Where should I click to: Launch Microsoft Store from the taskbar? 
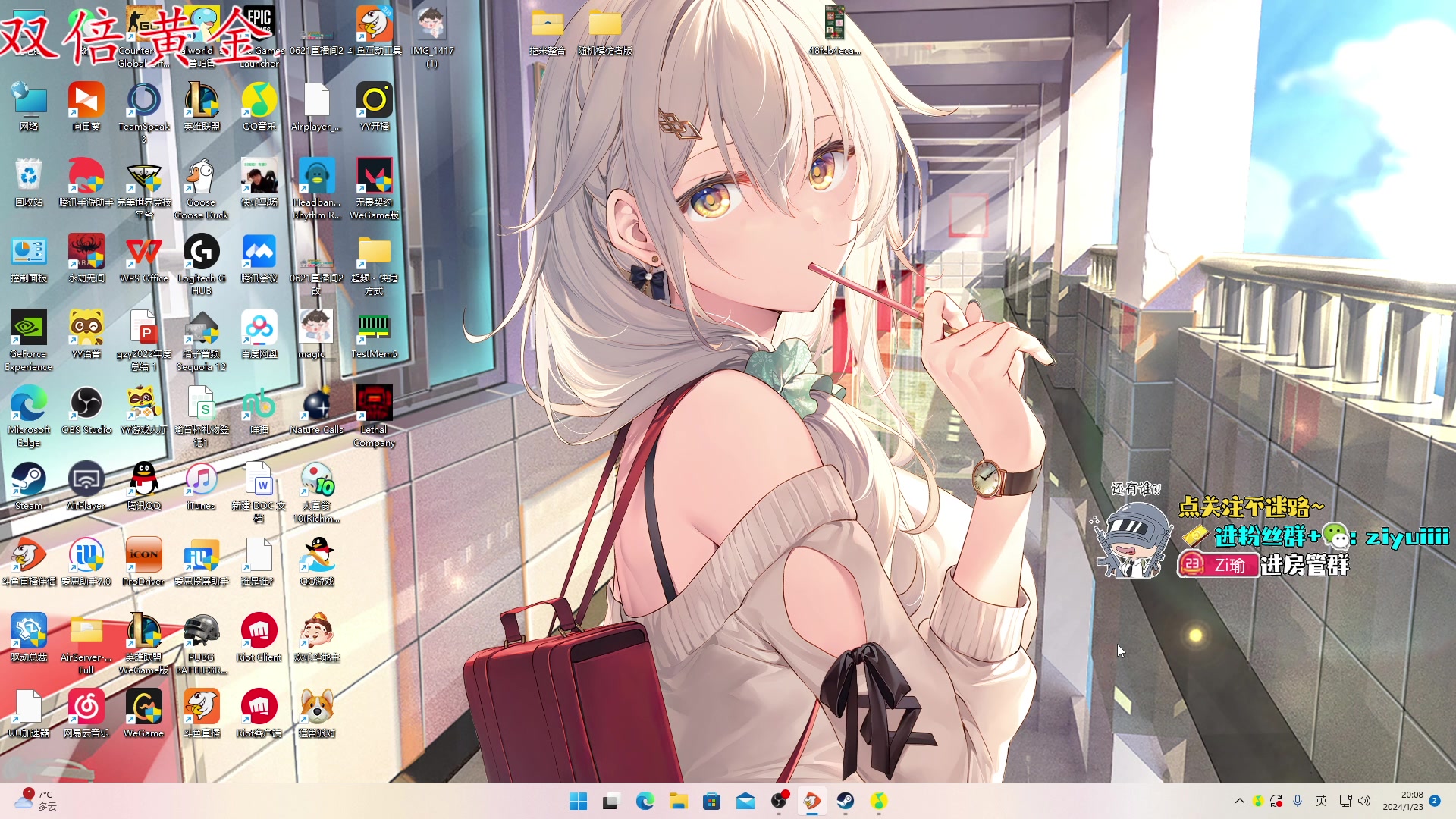[711, 801]
